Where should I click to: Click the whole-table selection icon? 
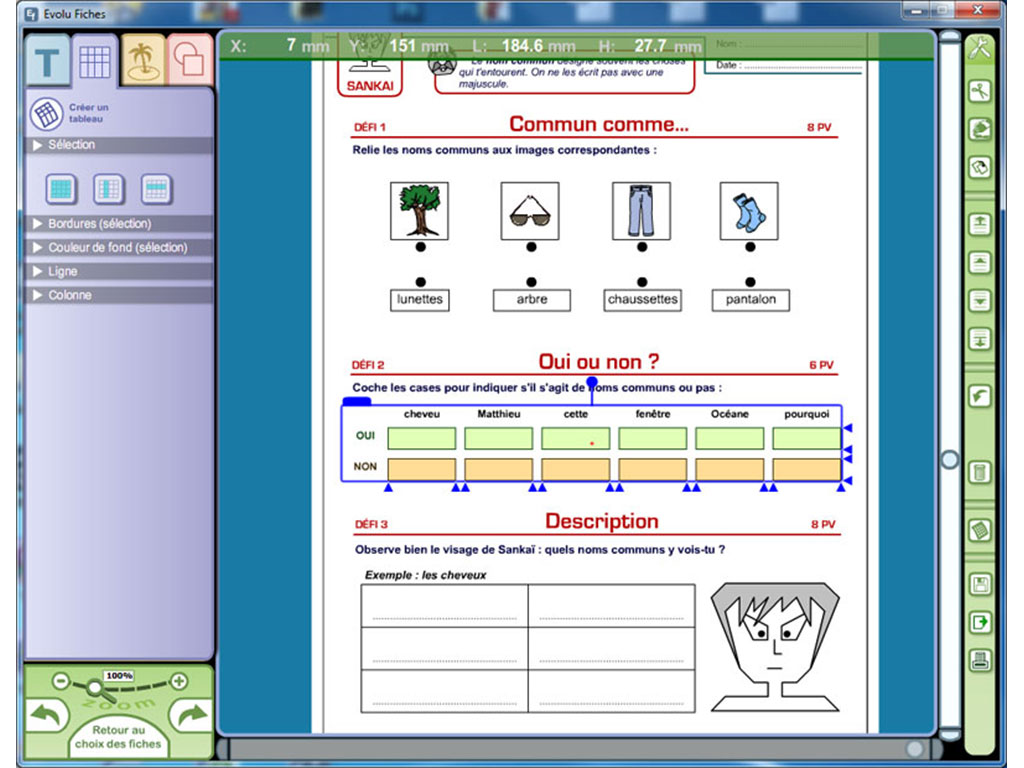[x=59, y=189]
